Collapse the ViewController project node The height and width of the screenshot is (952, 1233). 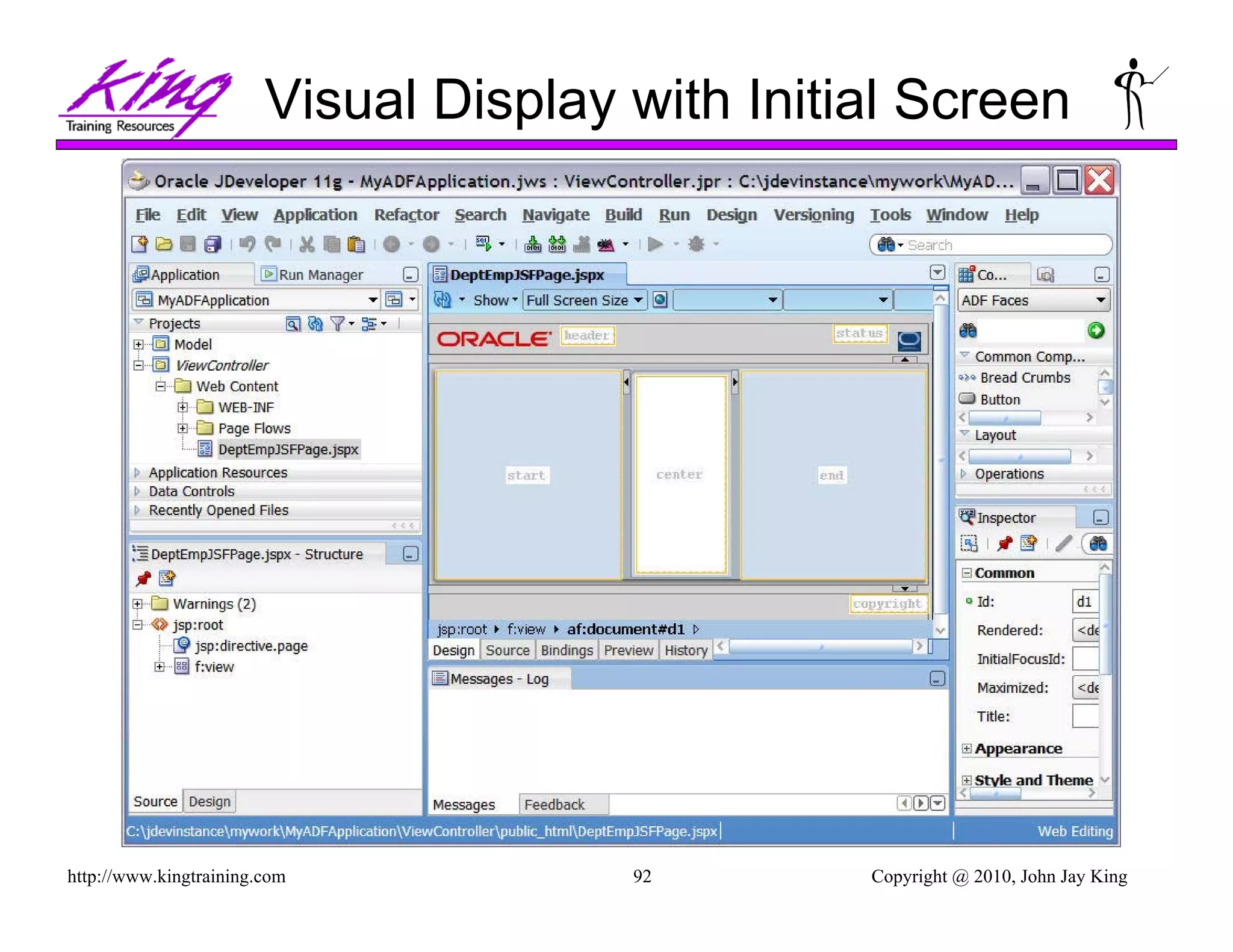point(138,365)
